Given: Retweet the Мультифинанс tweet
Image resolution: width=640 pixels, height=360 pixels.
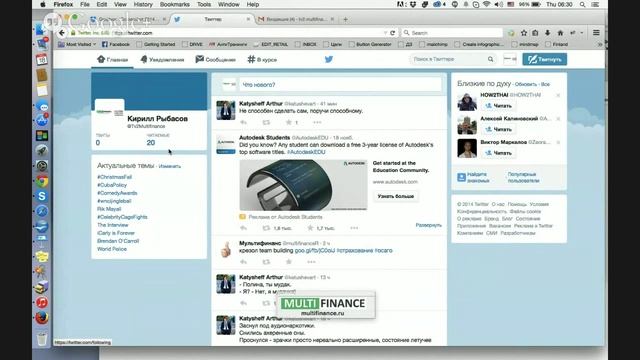Looking at the screenshot, I should coord(266,262).
